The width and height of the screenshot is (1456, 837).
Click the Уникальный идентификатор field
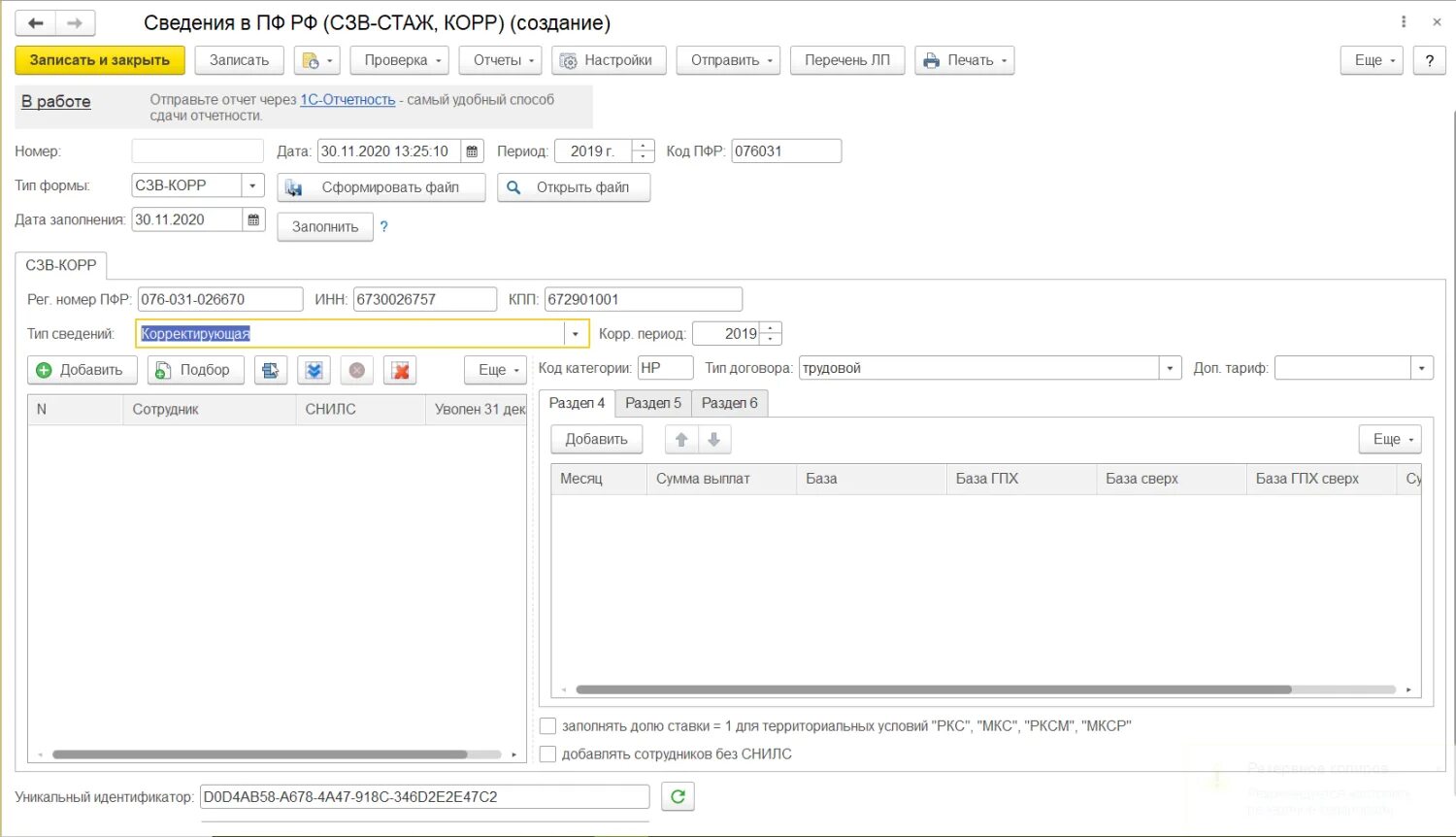point(424,797)
